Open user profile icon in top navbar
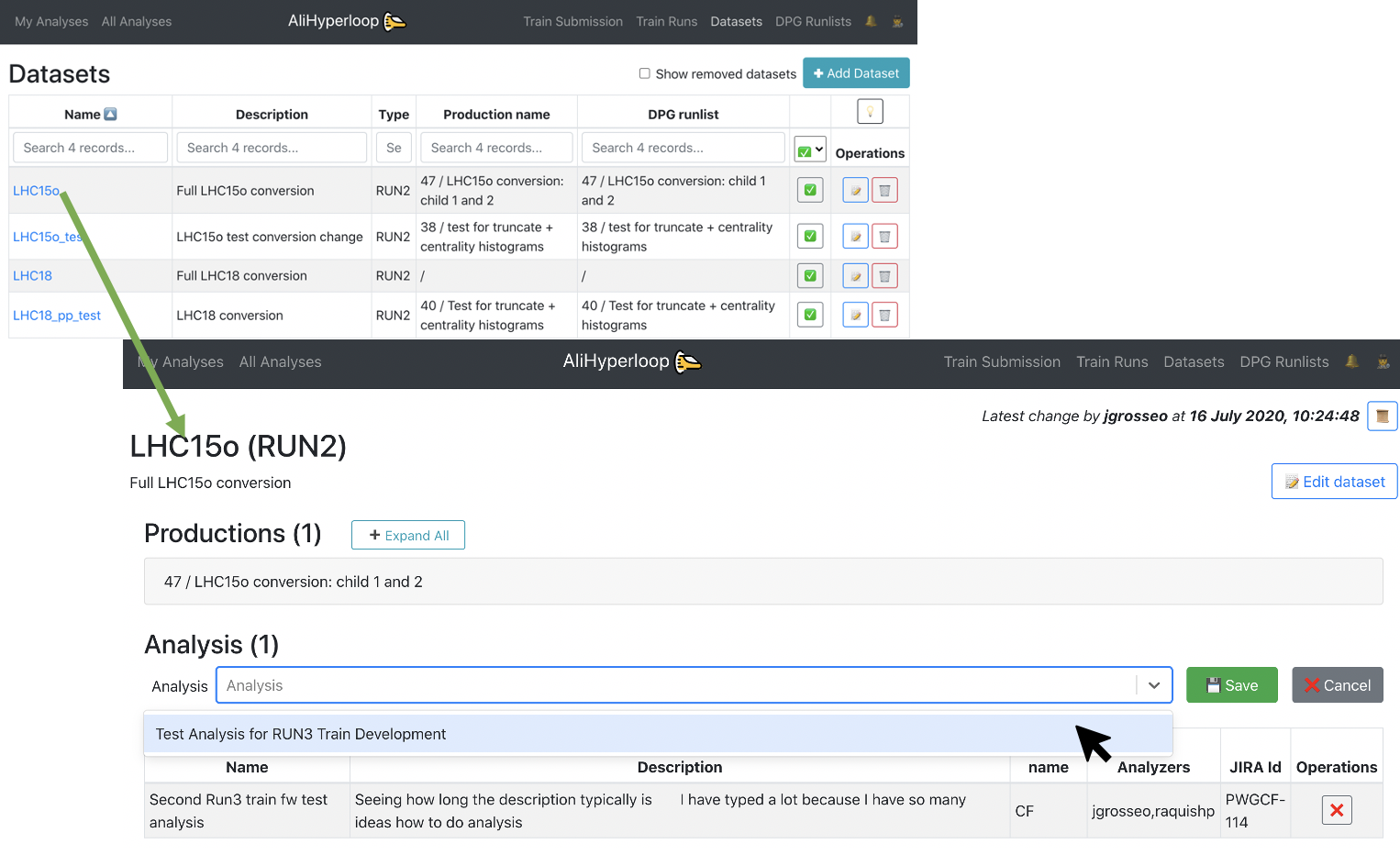Viewport: 1400px width, 855px height. click(x=897, y=22)
